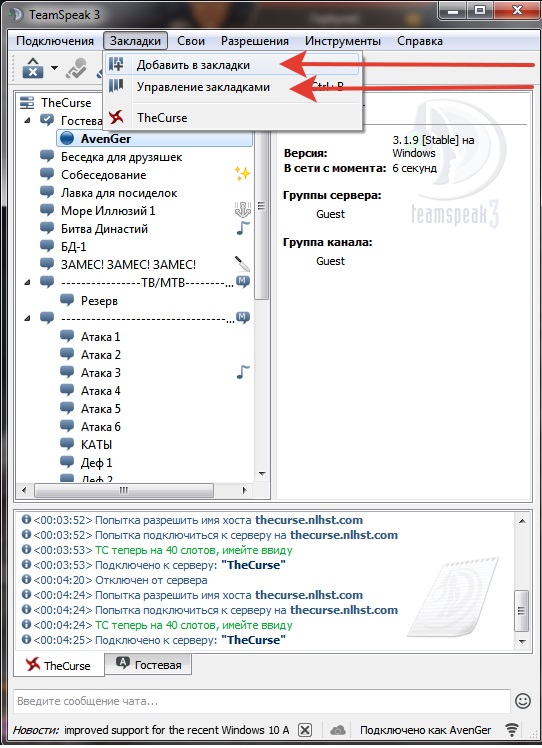Select the Собеседование channel

click(104, 175)
